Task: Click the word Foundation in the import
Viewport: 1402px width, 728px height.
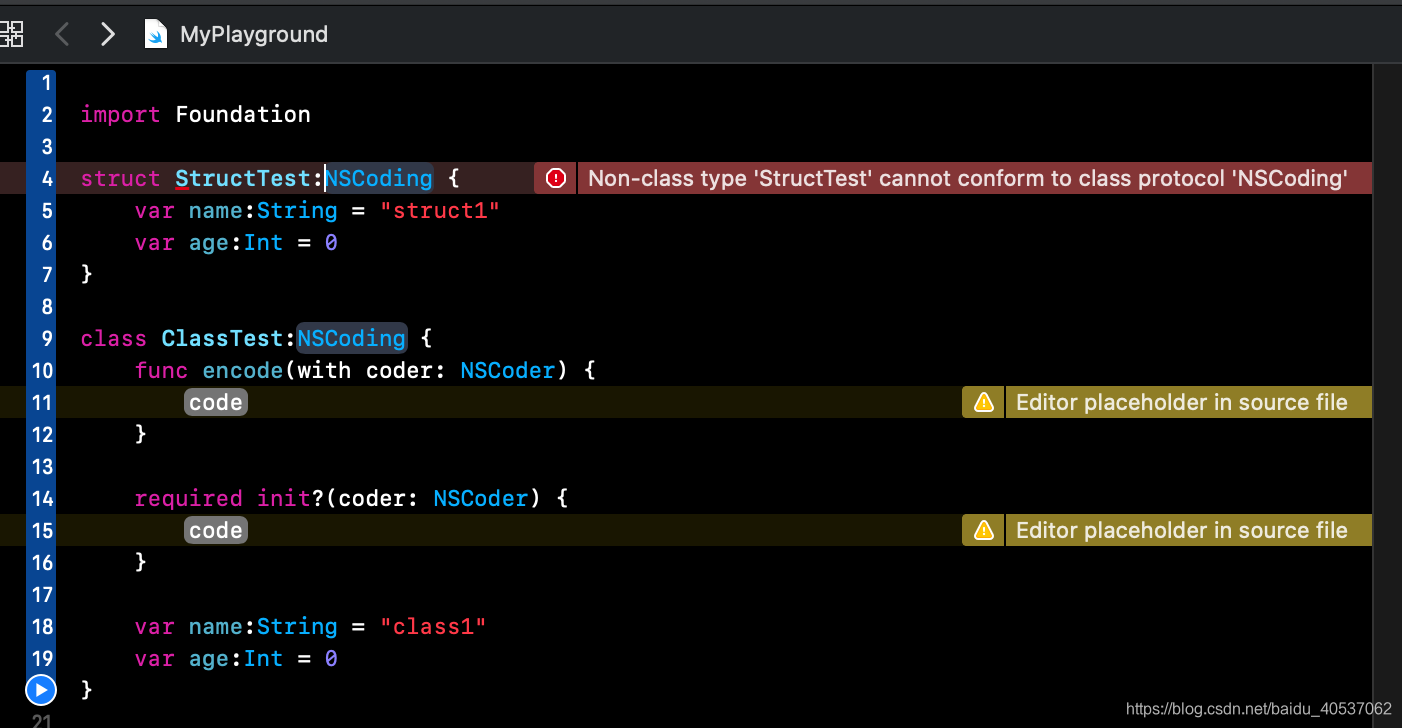Action: tap(243, 114)
